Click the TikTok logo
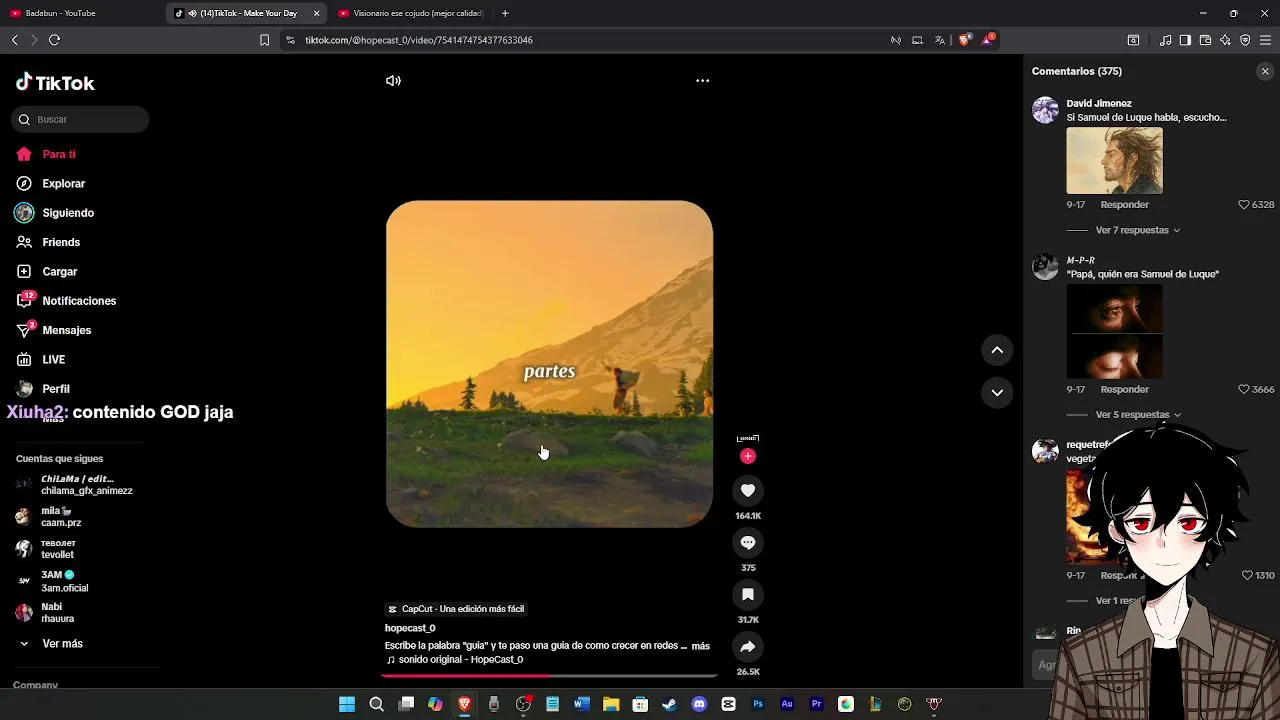Image resolution: width=1280 pixels, height=720 pixels. click(55, 83)
